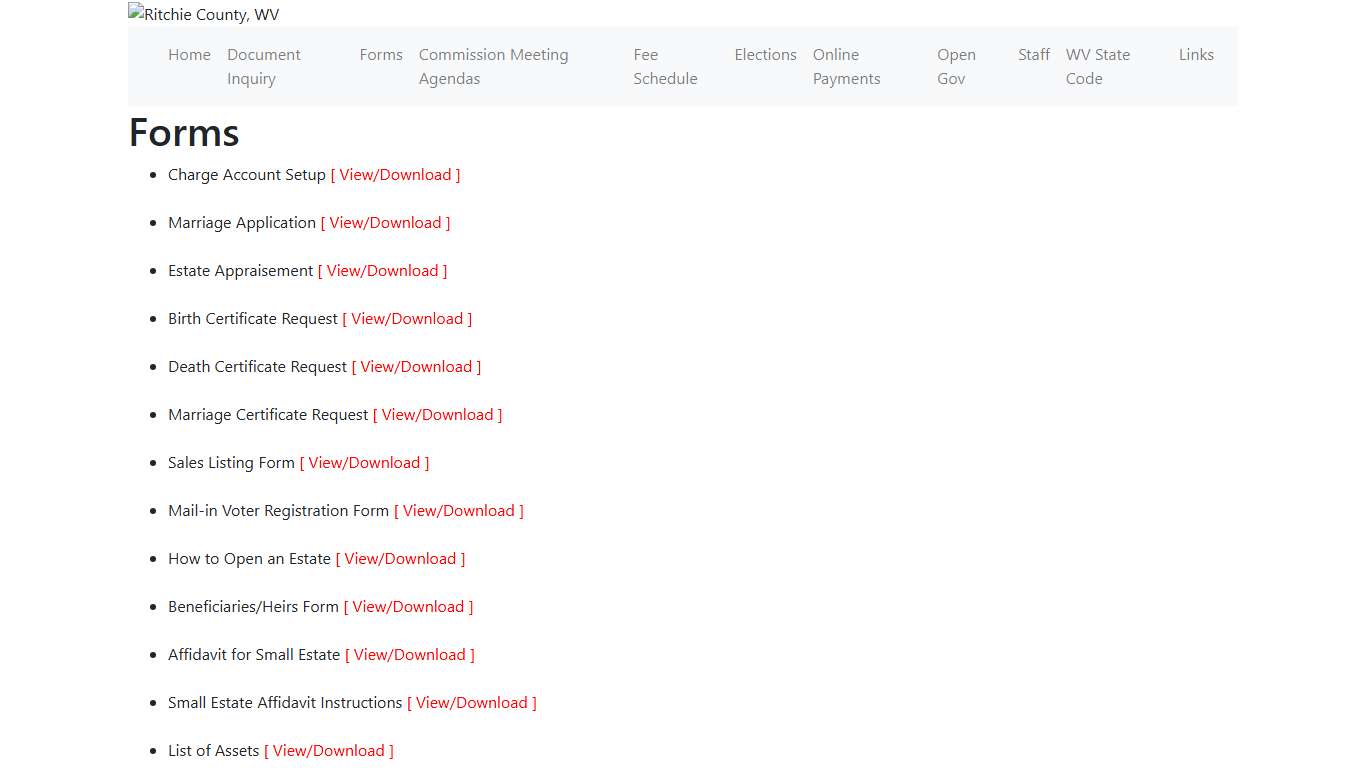Open the Fee Schedule page
Viewport: 1366px width, 768px height.
click(665, 66)
